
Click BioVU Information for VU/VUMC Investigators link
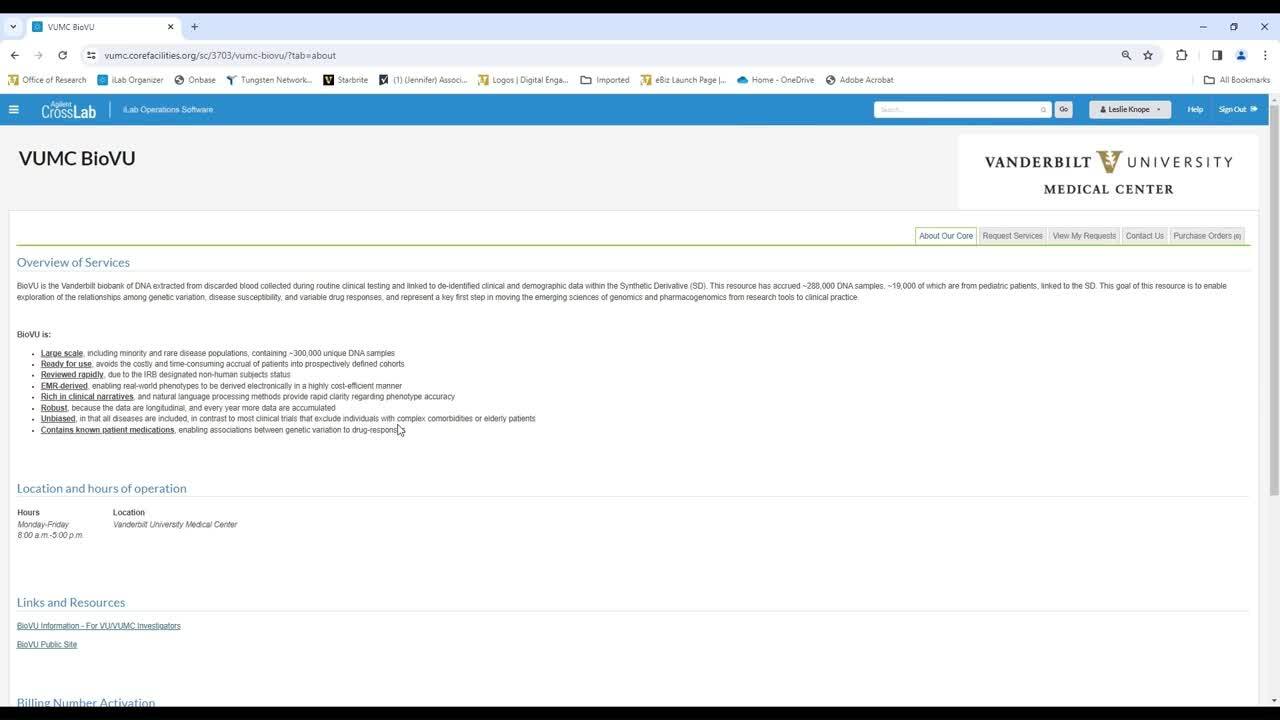(99, 626)
